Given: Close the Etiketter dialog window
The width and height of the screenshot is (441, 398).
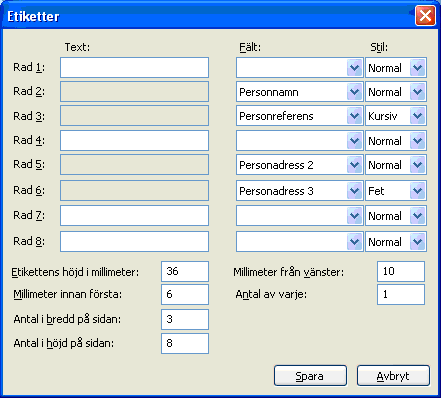Looking at the screenshot, I should pos(425,16).
